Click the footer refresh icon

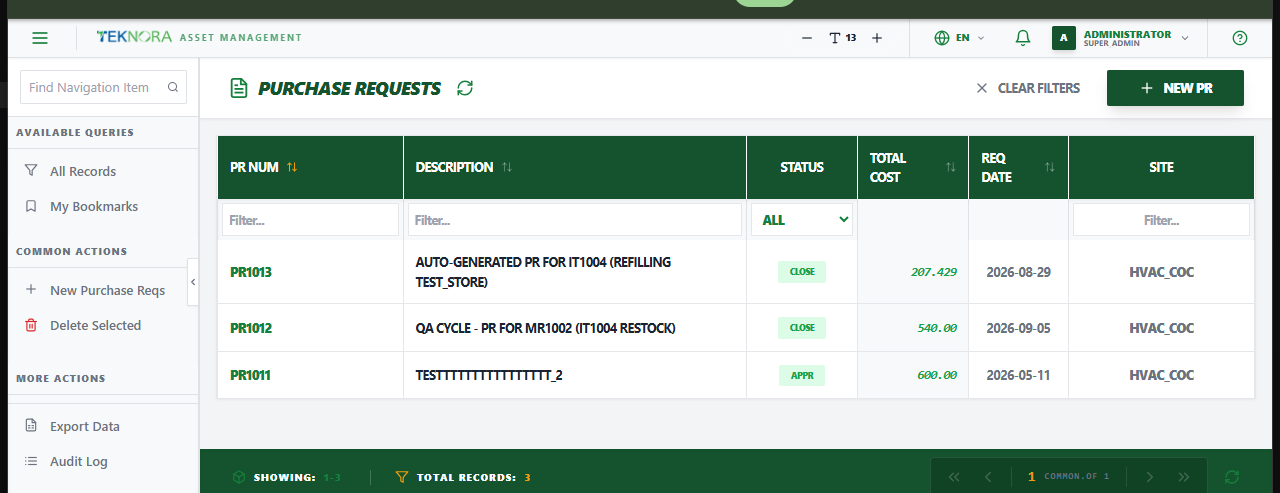(x=1232, y=477)
